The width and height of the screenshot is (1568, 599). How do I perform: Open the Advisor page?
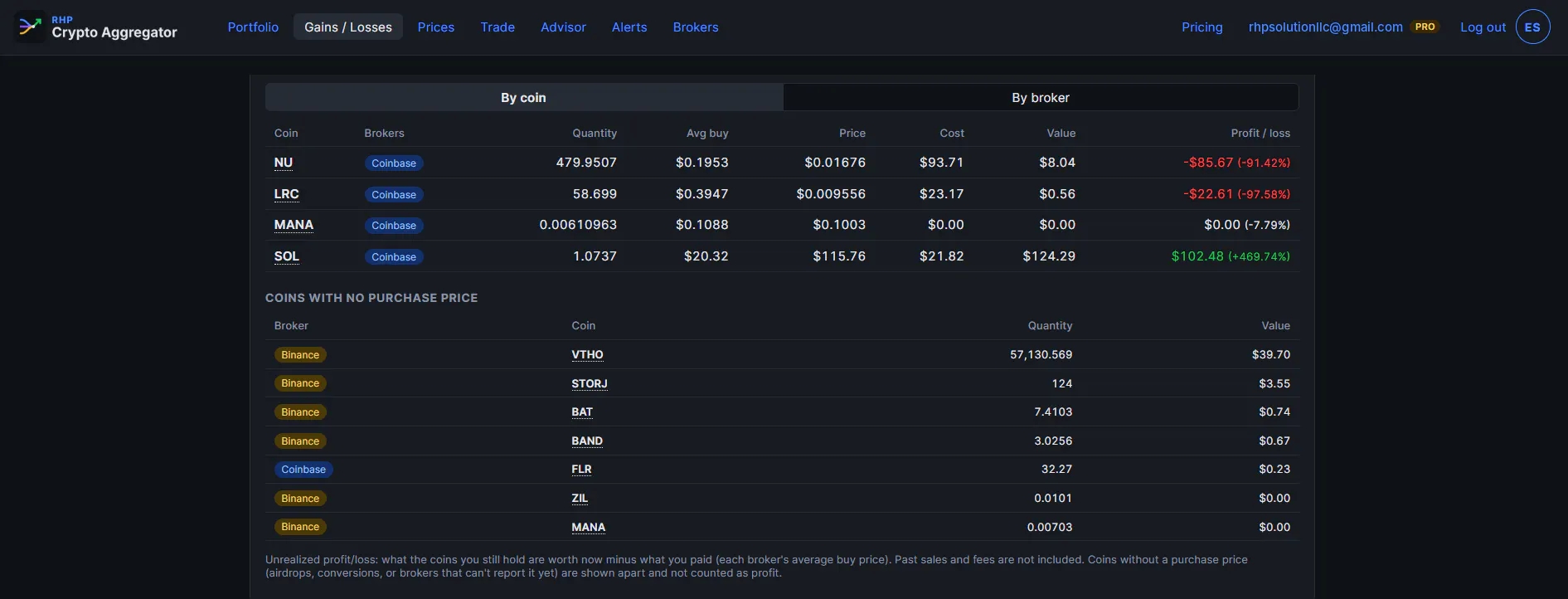click(x=563, y=27)
